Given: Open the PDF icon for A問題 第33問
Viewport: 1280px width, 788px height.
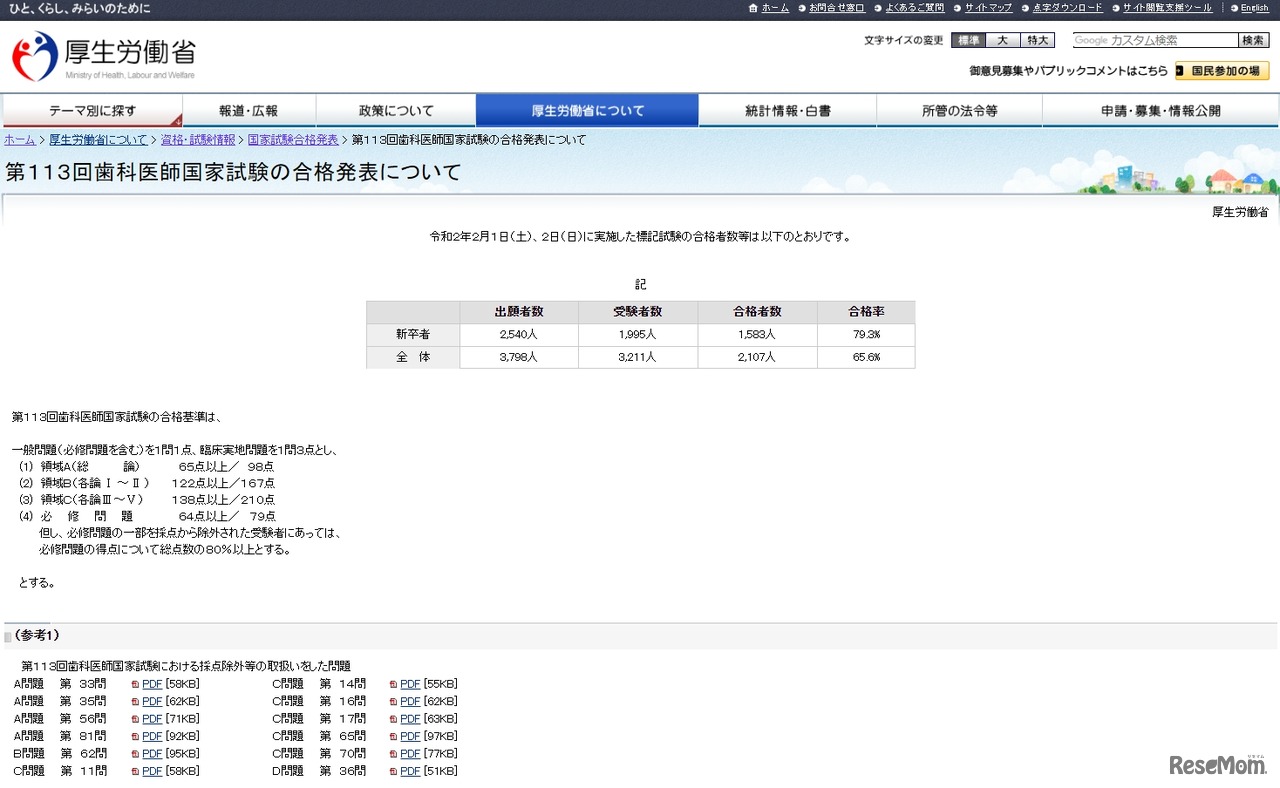Looking at the screenshot, I should [137, 684].
